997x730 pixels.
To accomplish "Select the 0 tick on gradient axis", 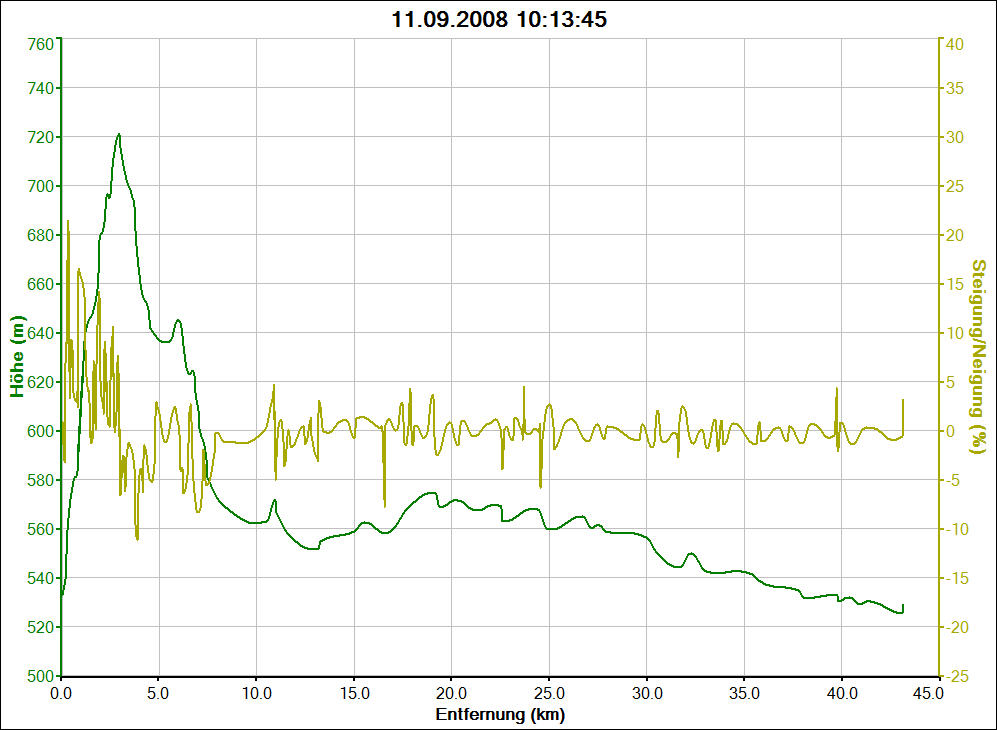I will point(953,431).
